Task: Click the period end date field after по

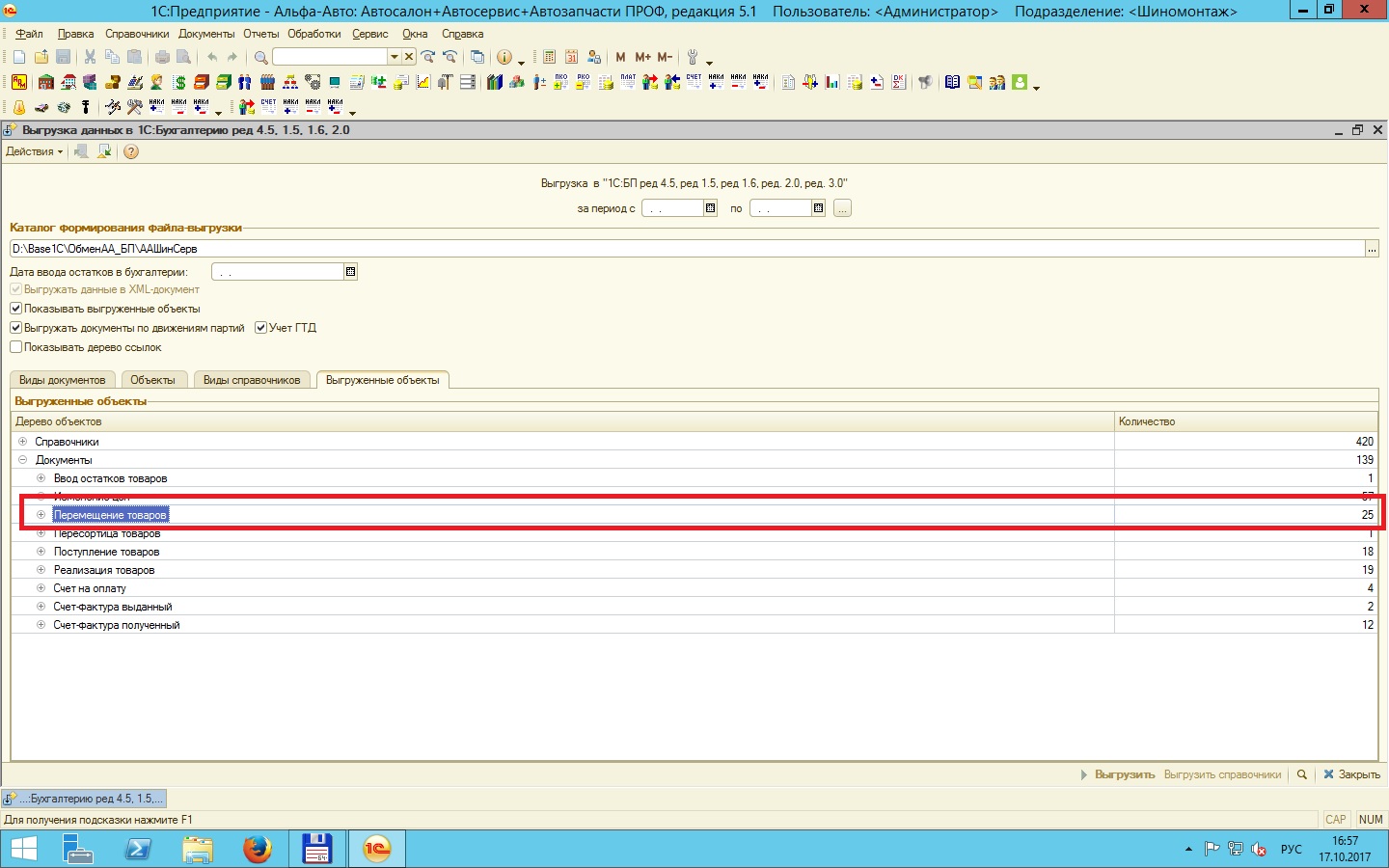Action: click(x=780, y=208)
